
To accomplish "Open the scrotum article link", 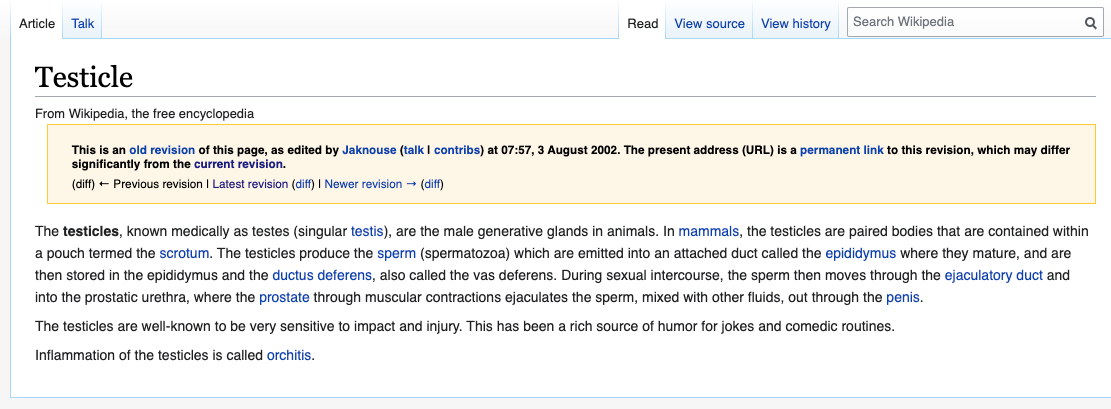I will 184,253.
